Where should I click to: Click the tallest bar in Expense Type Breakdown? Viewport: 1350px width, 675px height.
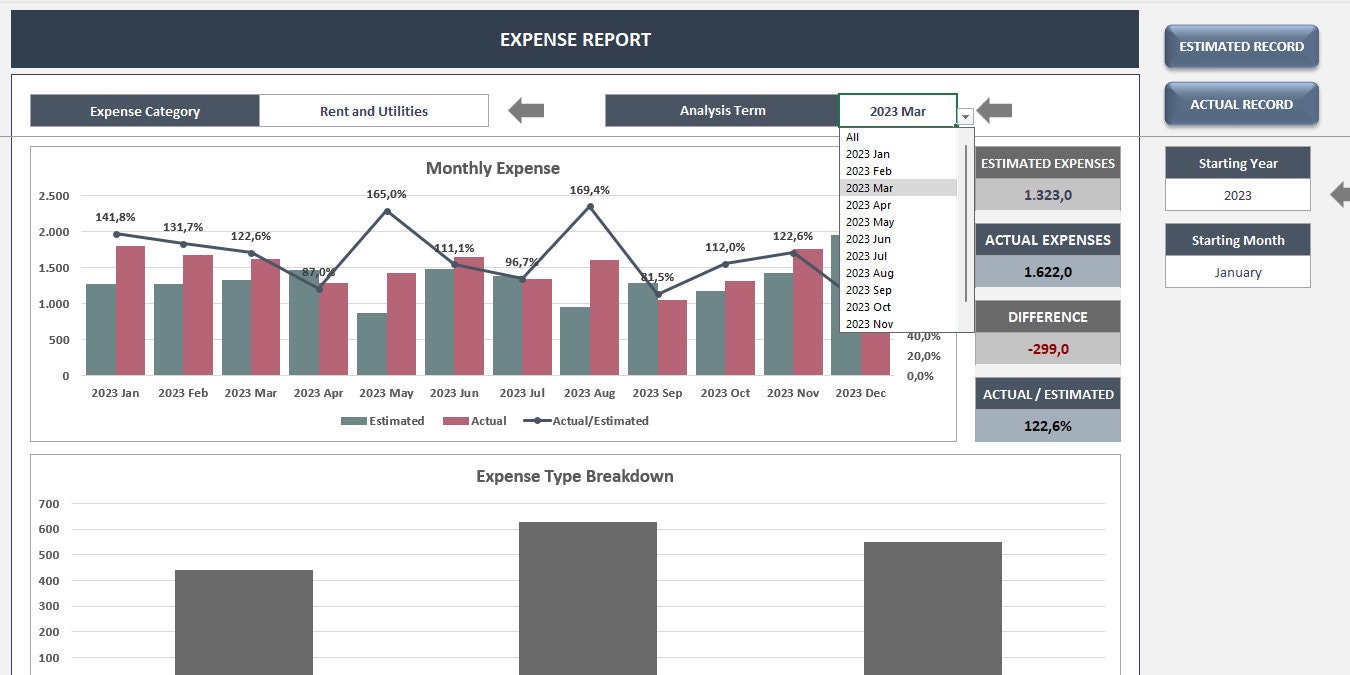[x=588, y=598]
